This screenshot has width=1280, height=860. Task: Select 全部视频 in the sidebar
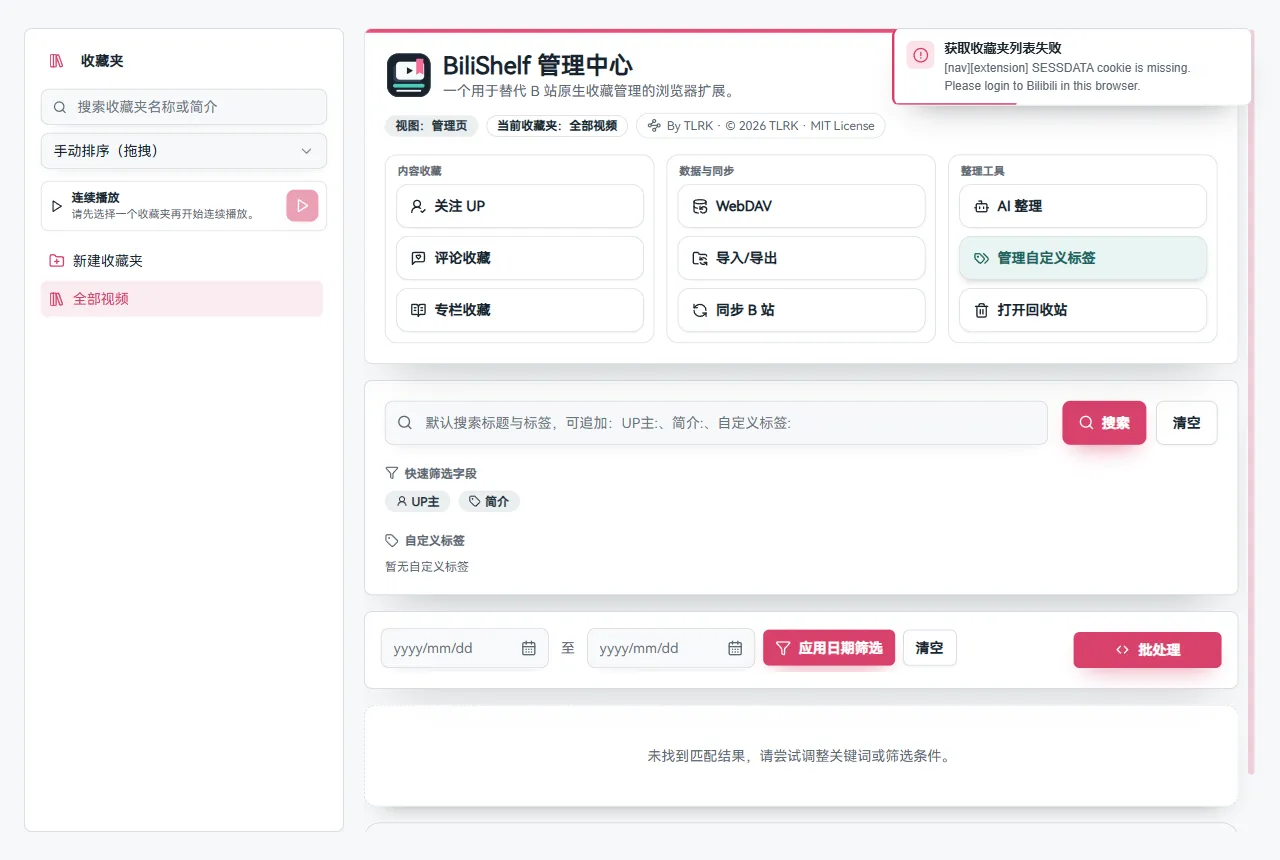[182, 299]
